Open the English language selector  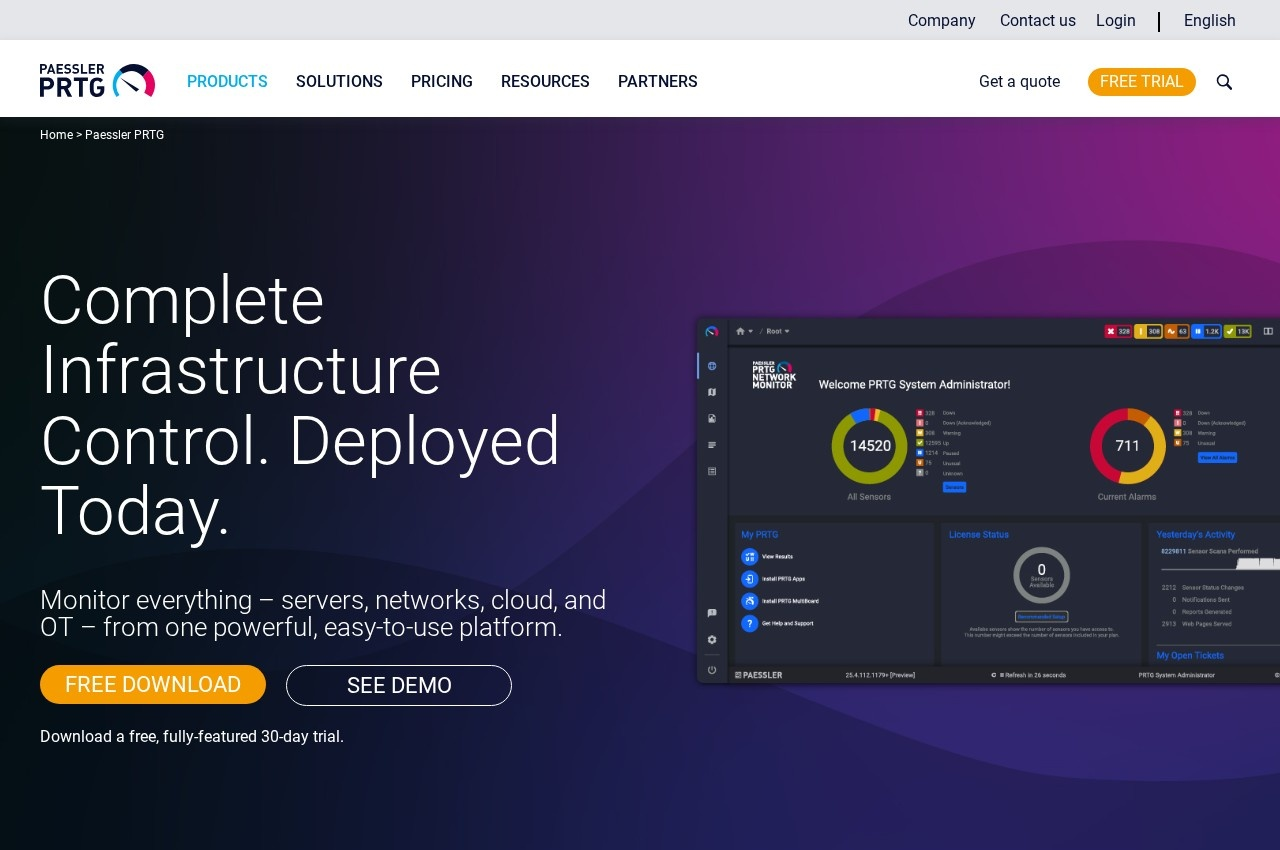coord(1210,20)
